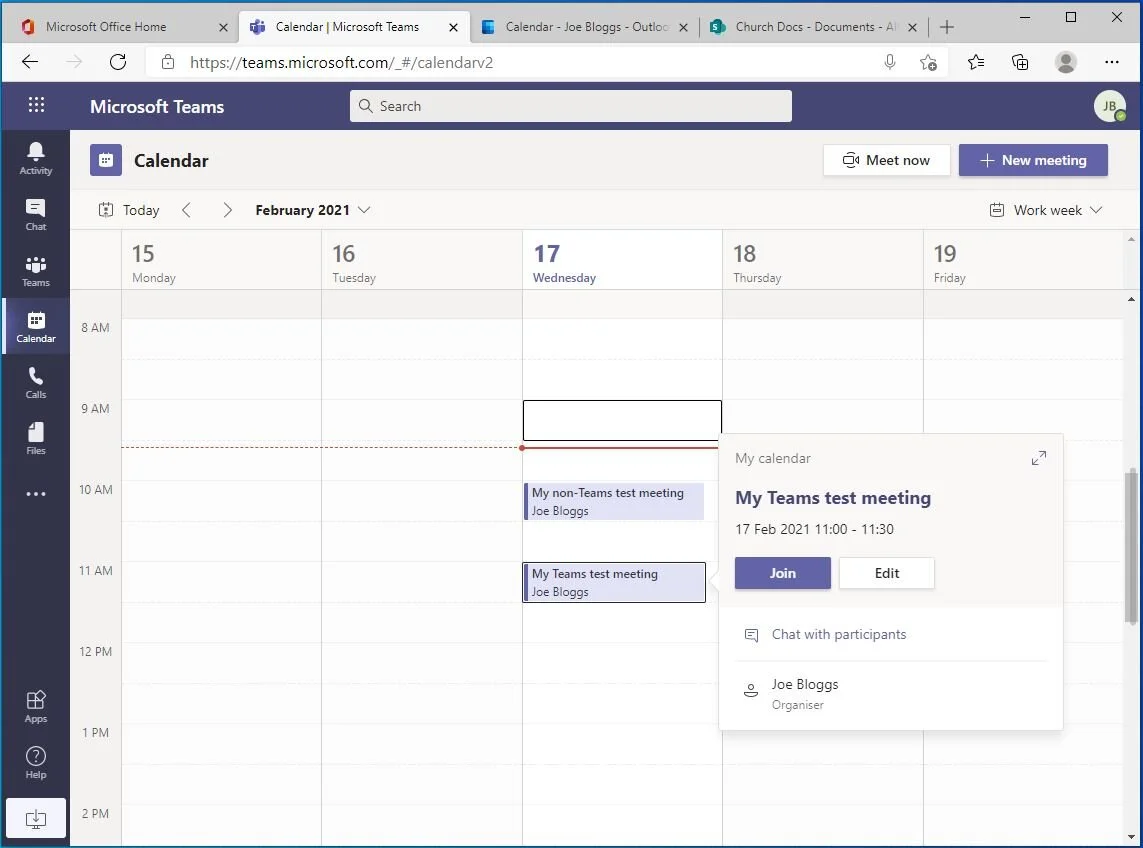Open Files in the Teams sidebar
1143x848 pixels.
pyautogui.click(x=36, y=438)
